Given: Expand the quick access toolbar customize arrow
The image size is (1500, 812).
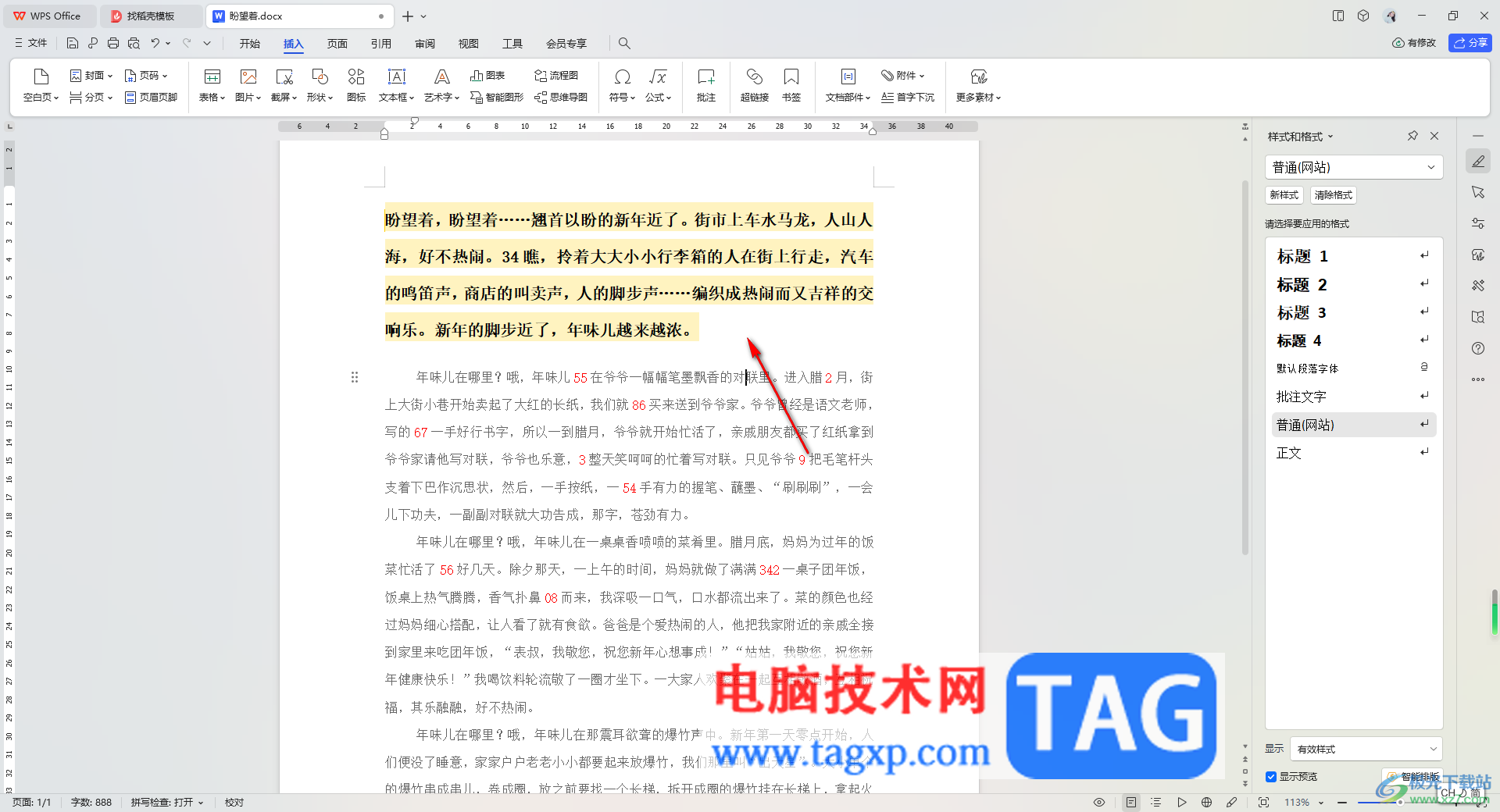Looking at the screenshot, I should pos(207,43).
